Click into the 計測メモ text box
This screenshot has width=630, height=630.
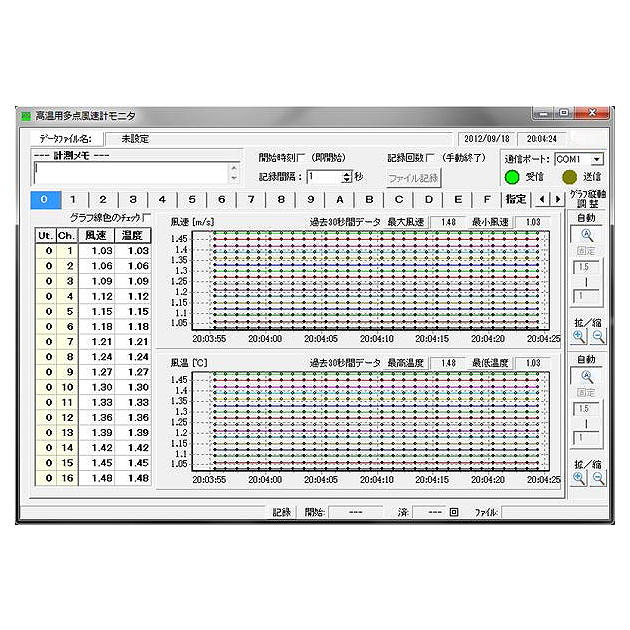click(130, 172)
